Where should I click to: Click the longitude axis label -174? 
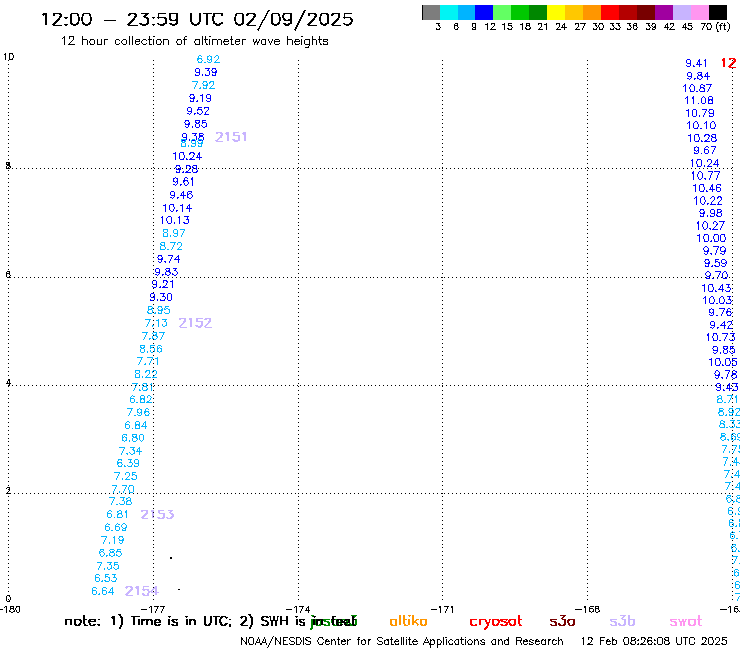coord(298,609)
